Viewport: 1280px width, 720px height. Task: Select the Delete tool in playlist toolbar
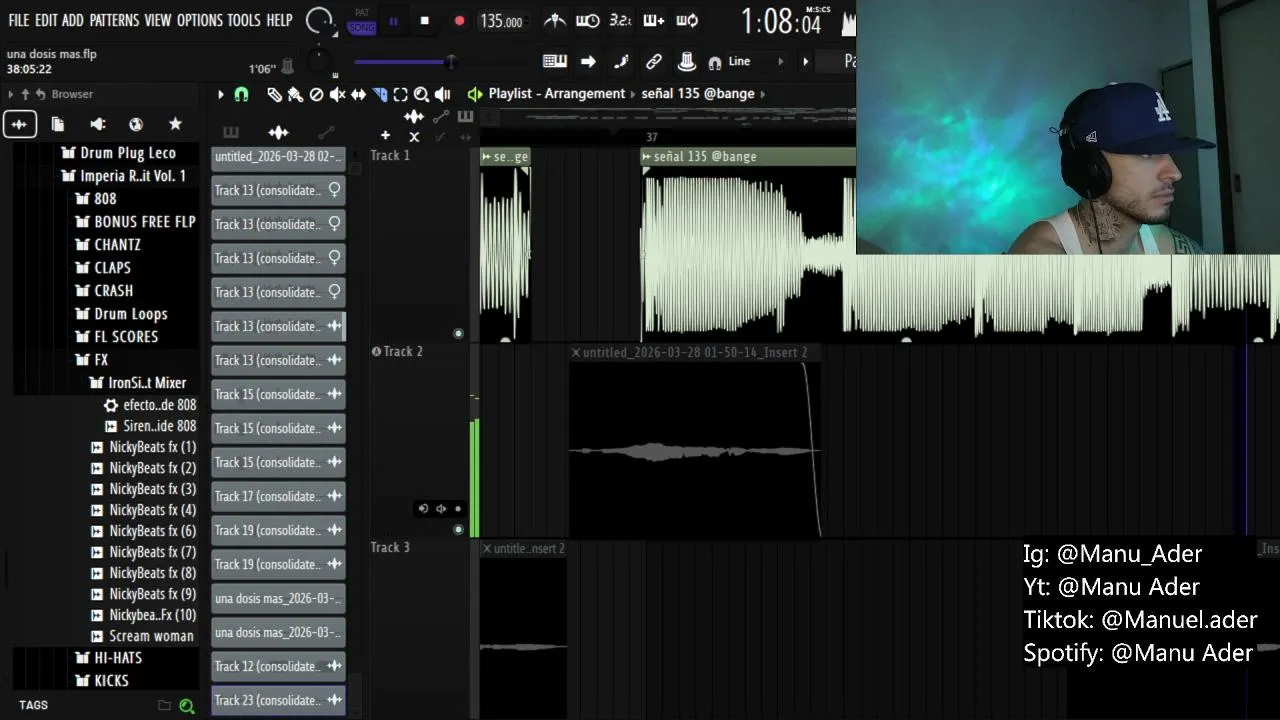pyautogui.click(x=316, y=94)
